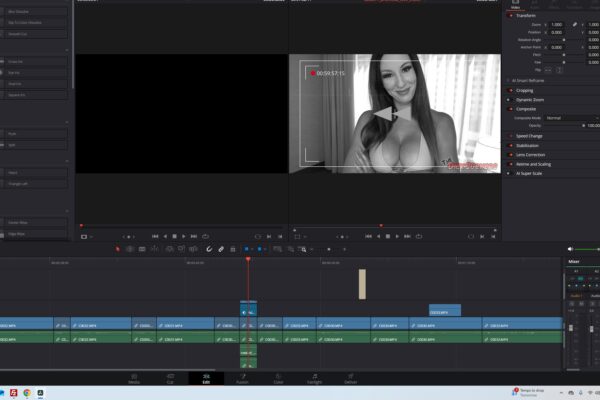Click the zoom link chain icon in Transform

pyautogui.click(x=574, y=23)
